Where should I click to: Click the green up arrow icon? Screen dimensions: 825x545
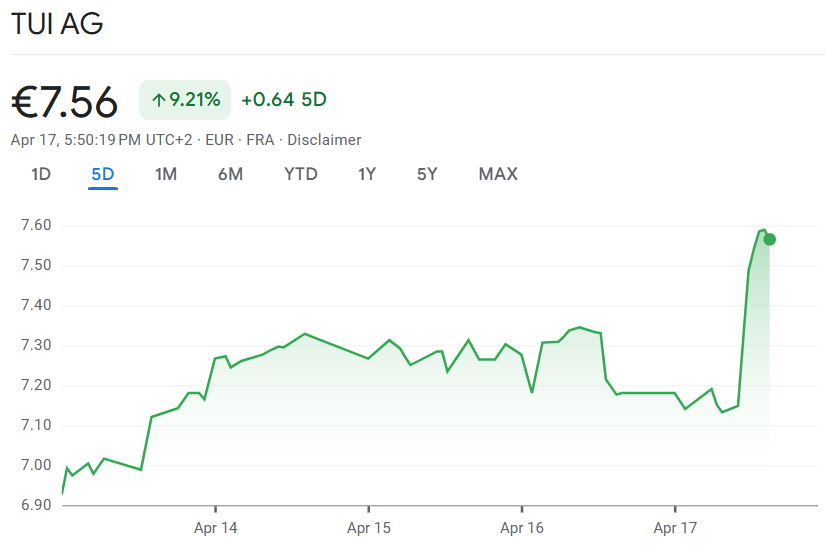coord(157,100)
